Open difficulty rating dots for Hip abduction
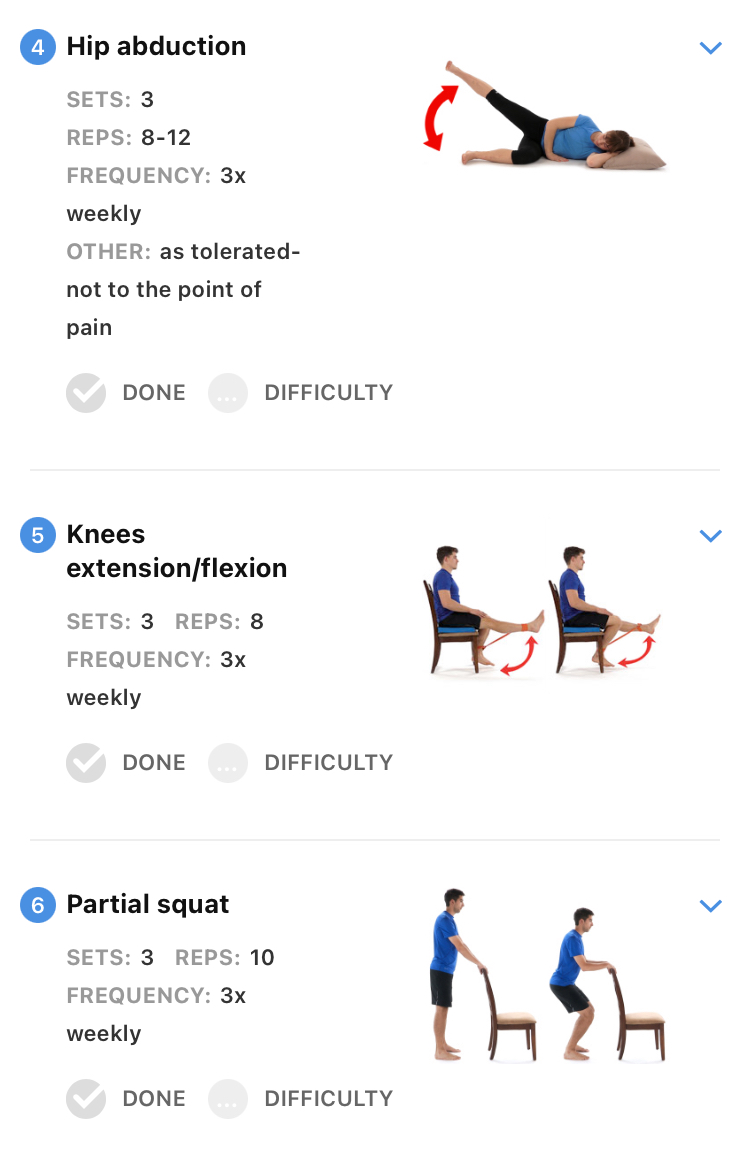 (x=227, y=392)
